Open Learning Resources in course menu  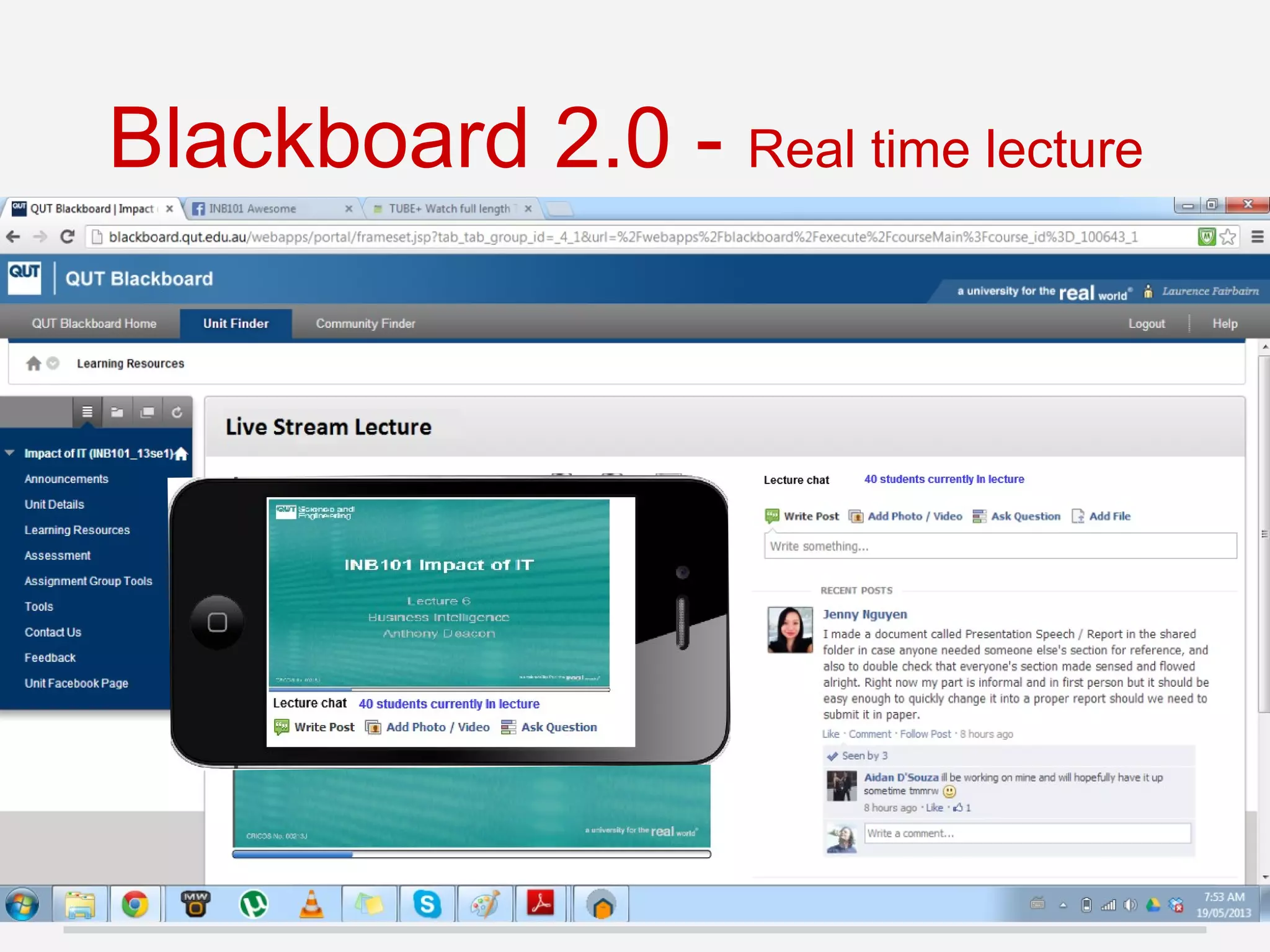[x=77, y=530]
